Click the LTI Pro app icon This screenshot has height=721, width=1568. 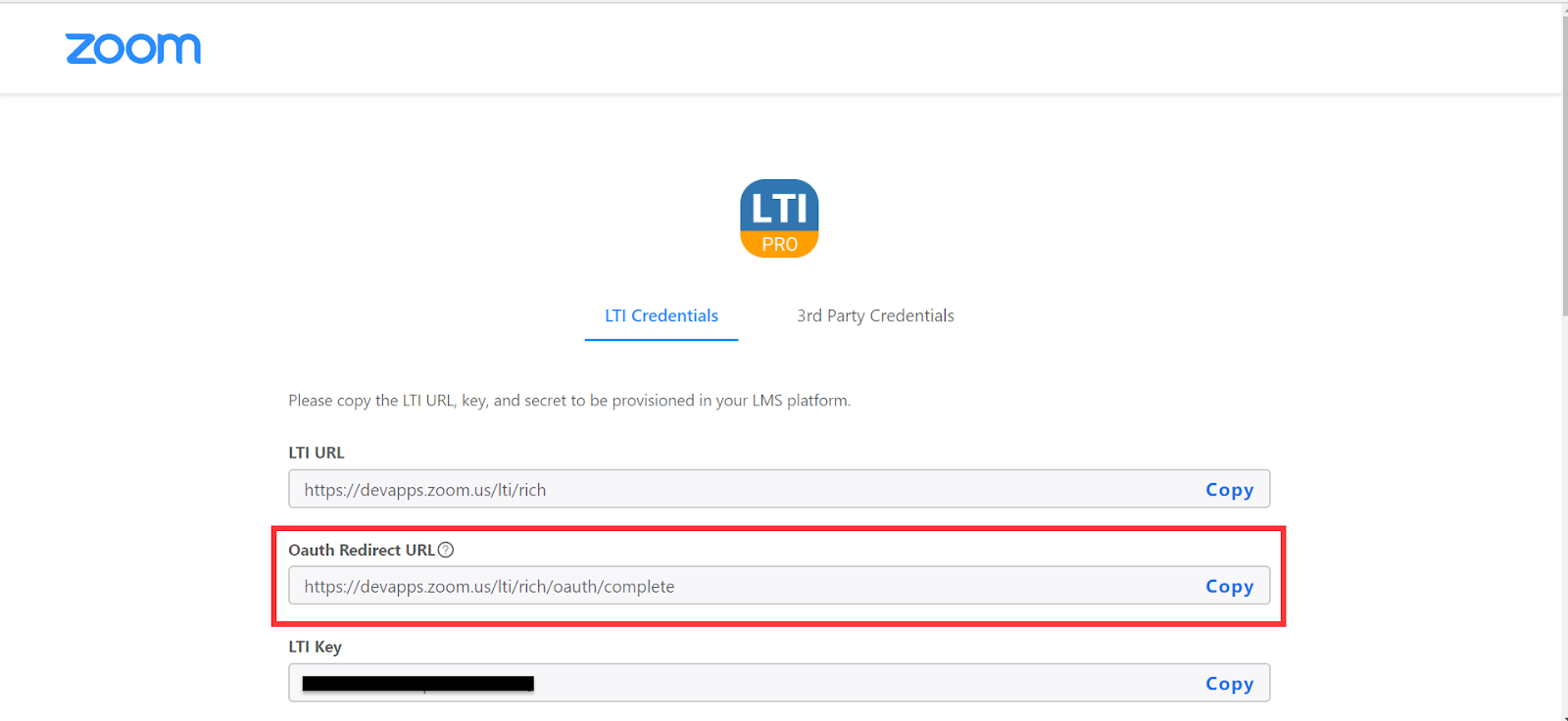pyautogui.click(x=779, y=218)
